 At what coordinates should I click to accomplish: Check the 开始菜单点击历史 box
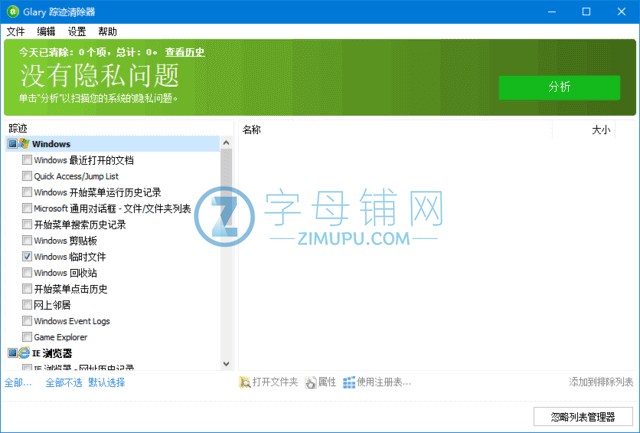[x=27, y=289]
